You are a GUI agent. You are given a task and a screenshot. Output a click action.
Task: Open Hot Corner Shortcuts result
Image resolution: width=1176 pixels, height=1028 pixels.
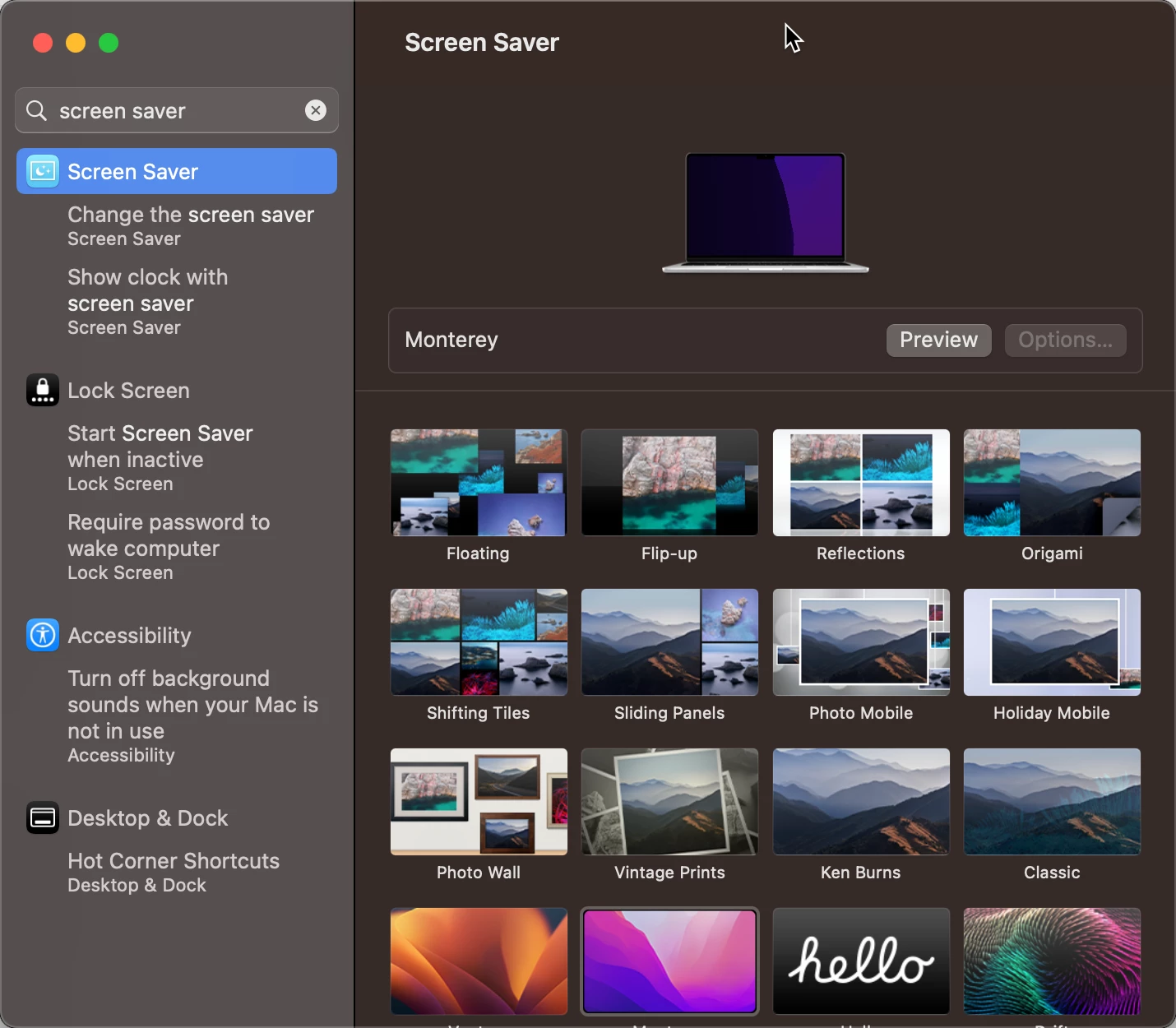click(174, 872)
